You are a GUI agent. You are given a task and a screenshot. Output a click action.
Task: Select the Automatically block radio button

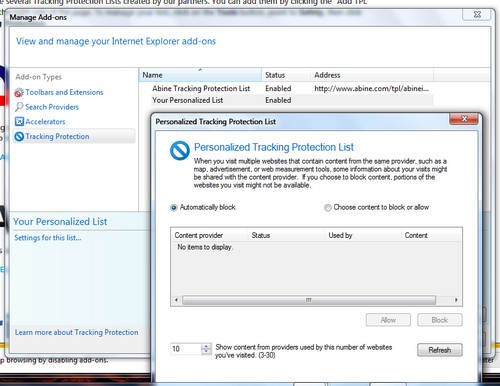[x=174, y=208]
